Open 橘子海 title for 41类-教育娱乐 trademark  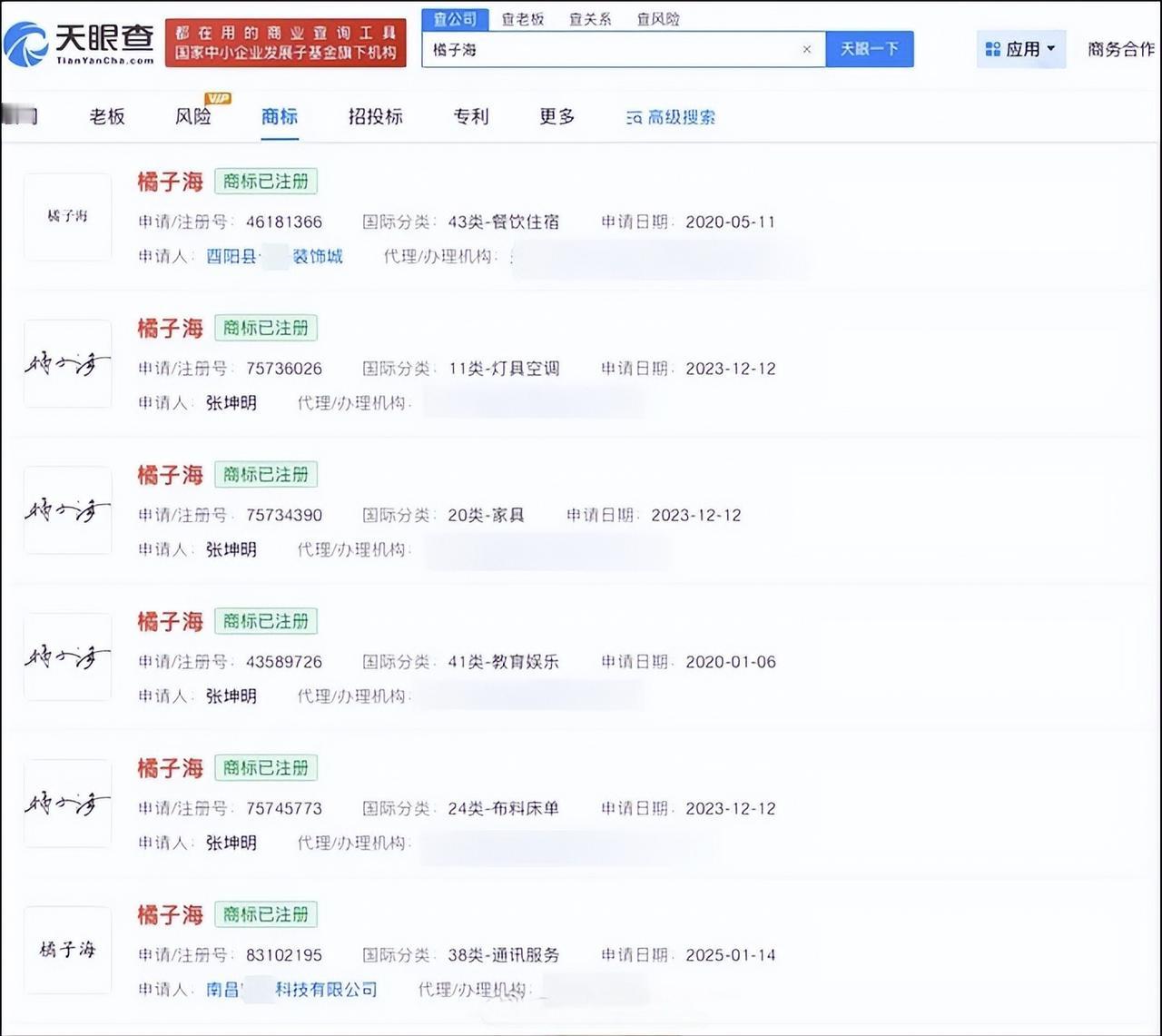[x=170, y=621]
